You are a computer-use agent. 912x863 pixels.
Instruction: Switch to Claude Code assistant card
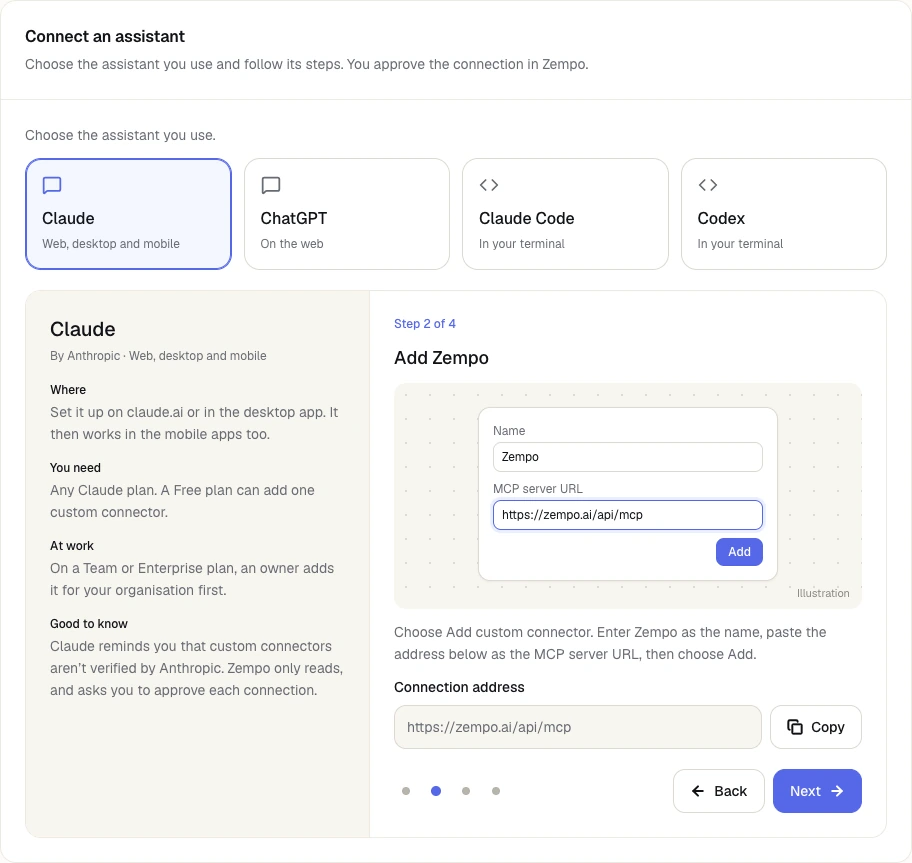565,214
